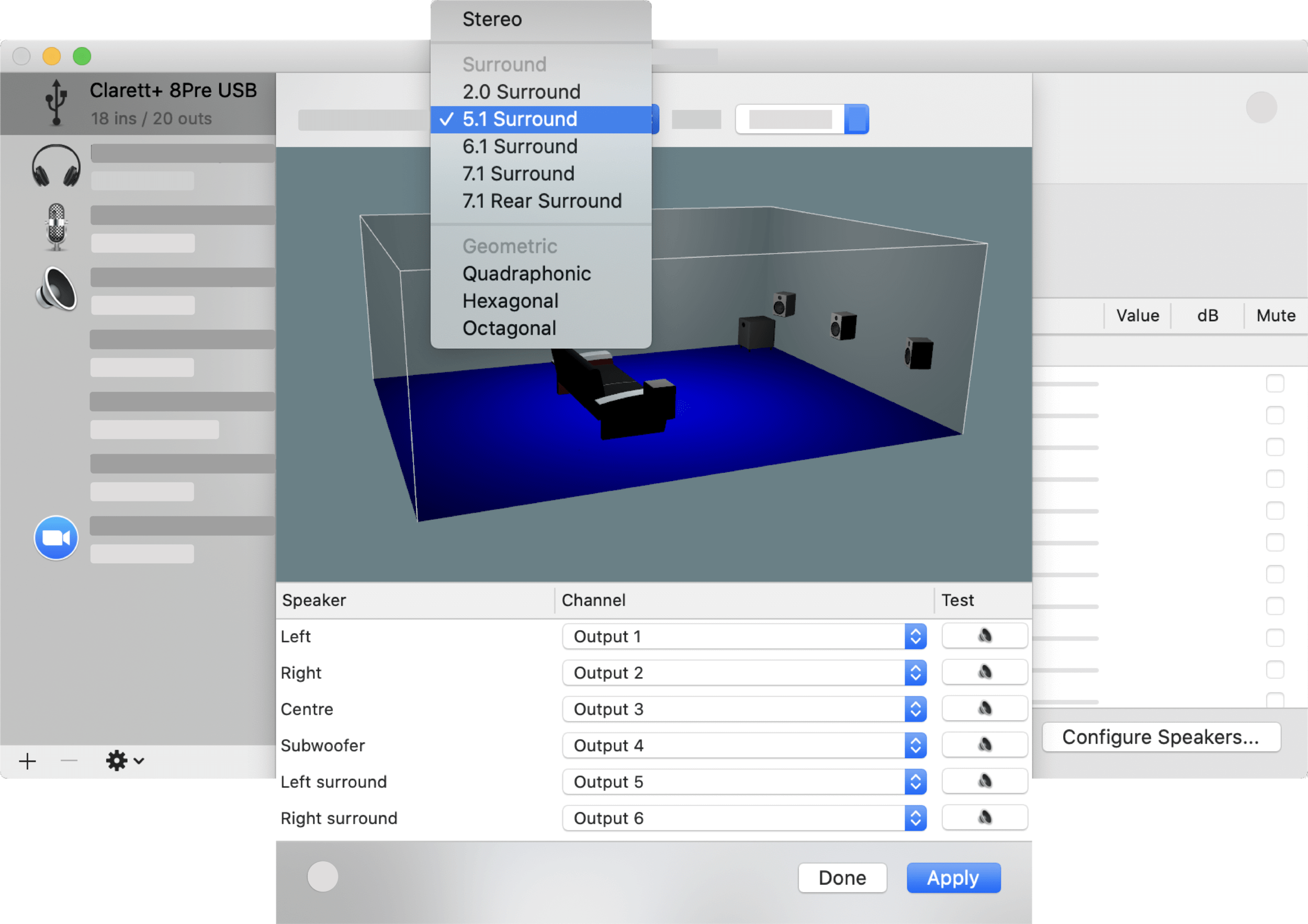The height and width of the screenshot is (924, 1308).
Task: Open the gear settings menu in sidebar
Action: pyautogui.click(x=125, y=761)
